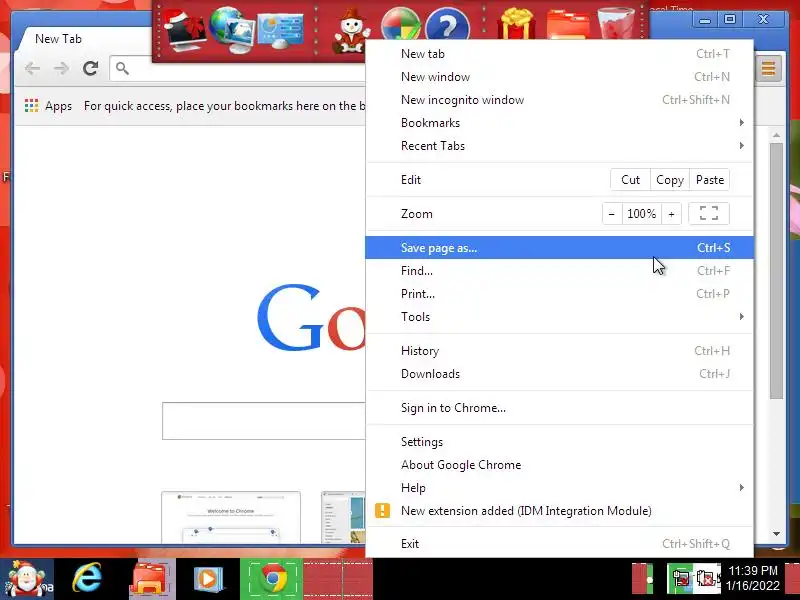Select New incognito window

(x=559, y=99)
